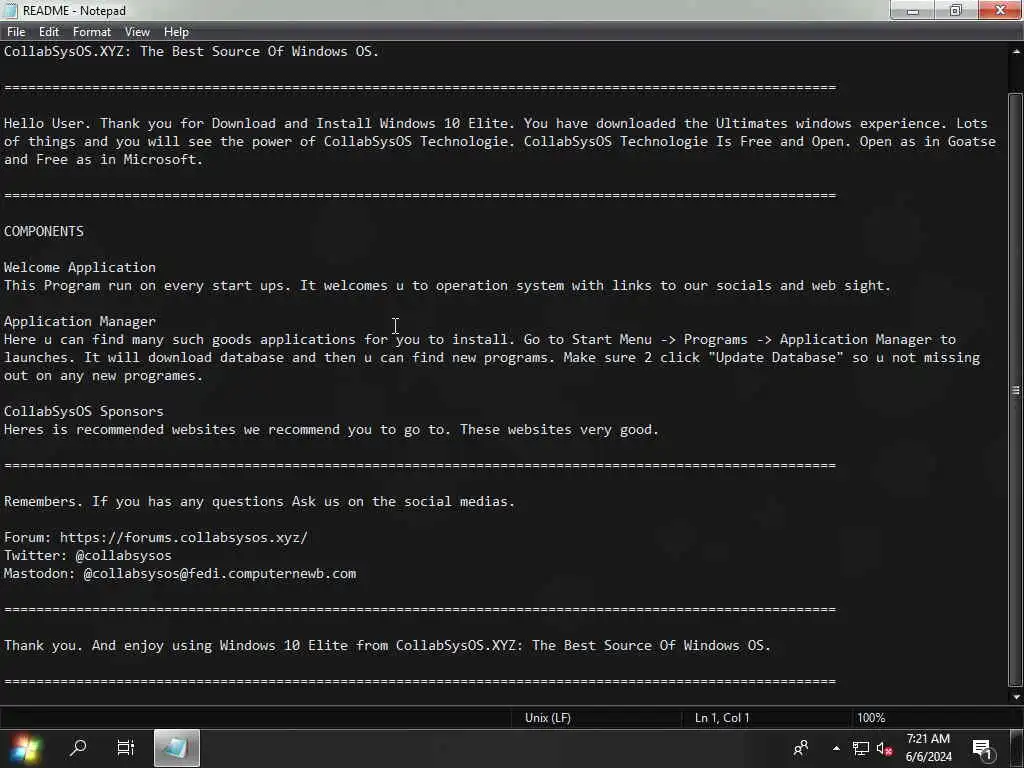Click the Twitter @collabsysos line
Viewport: 1024px width, 768px height.
coord(88,555)
